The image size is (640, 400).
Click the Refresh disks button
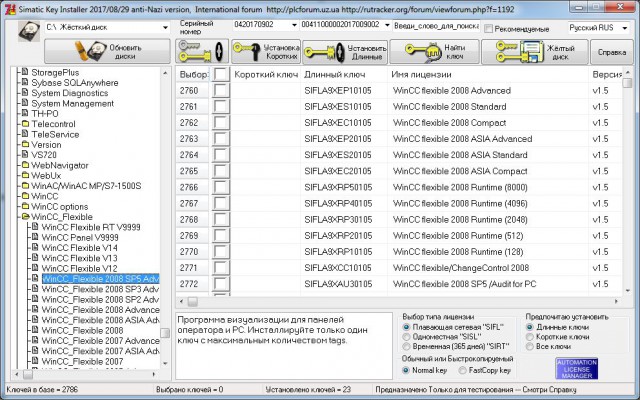(x=107, y=51)
